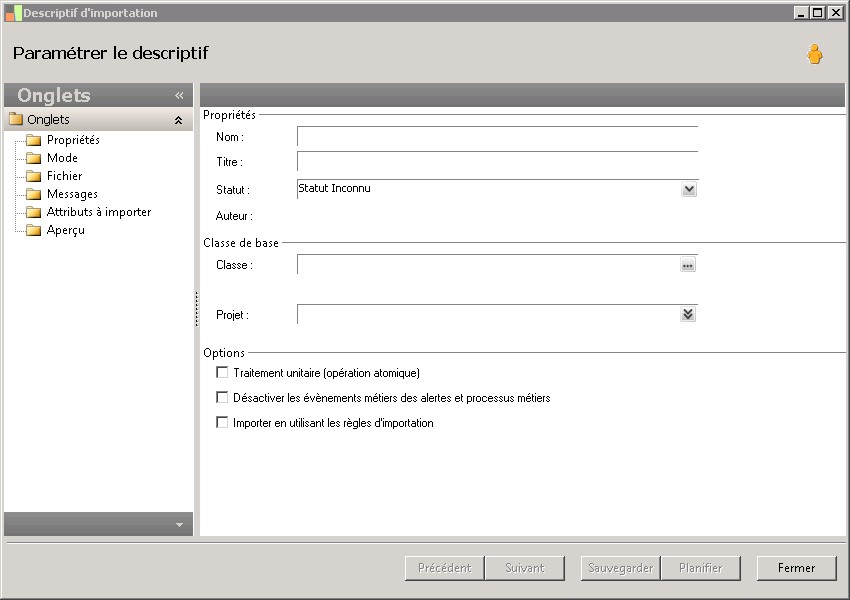Click the Messages folder icon
This screenshot has width=850, height=600.
coord(33,194)
